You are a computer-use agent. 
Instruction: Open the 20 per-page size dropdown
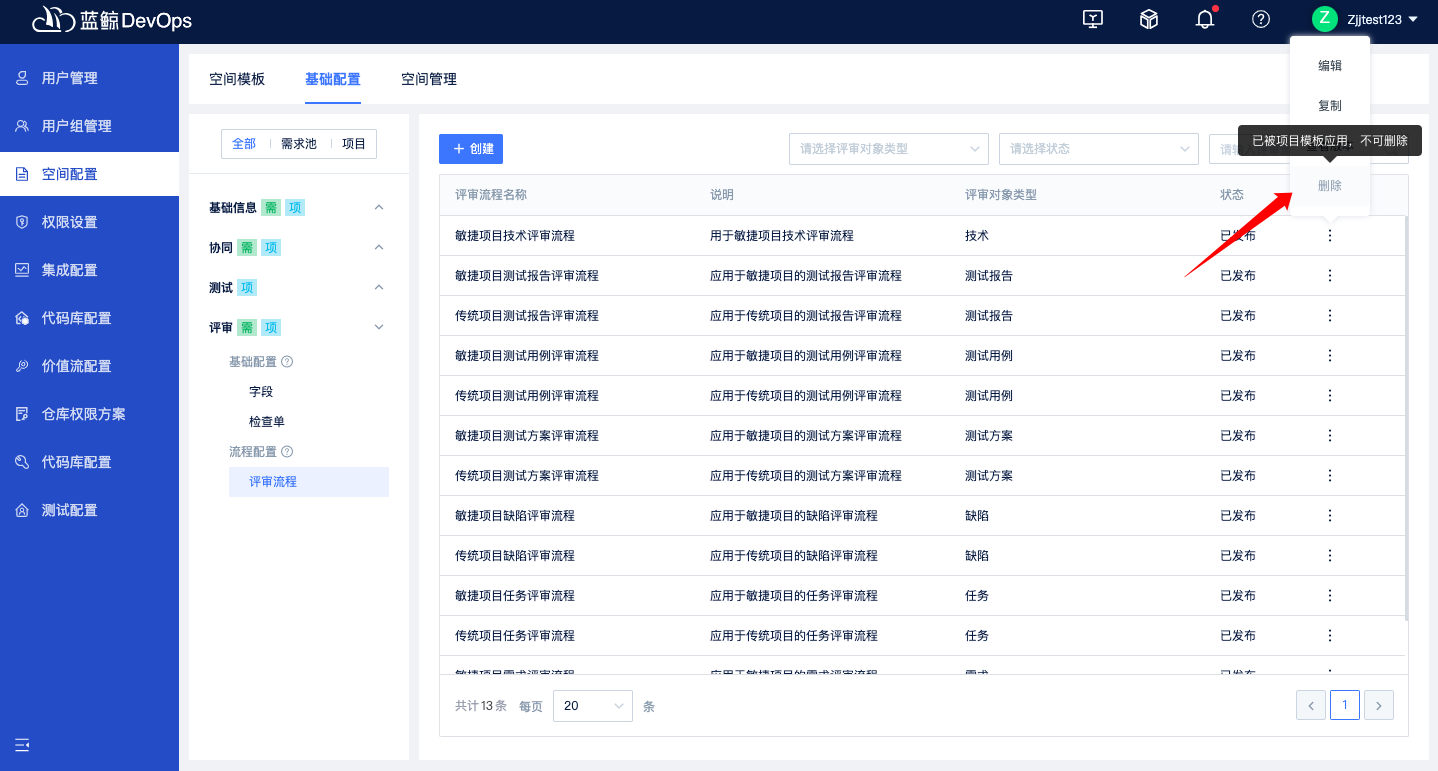593,706
